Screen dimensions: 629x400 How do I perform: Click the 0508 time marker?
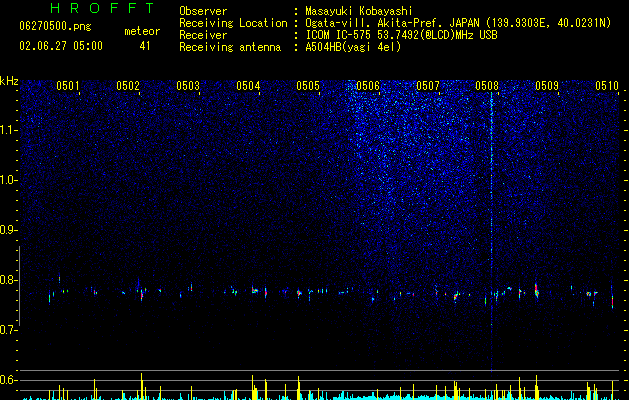tap(487, 86)
